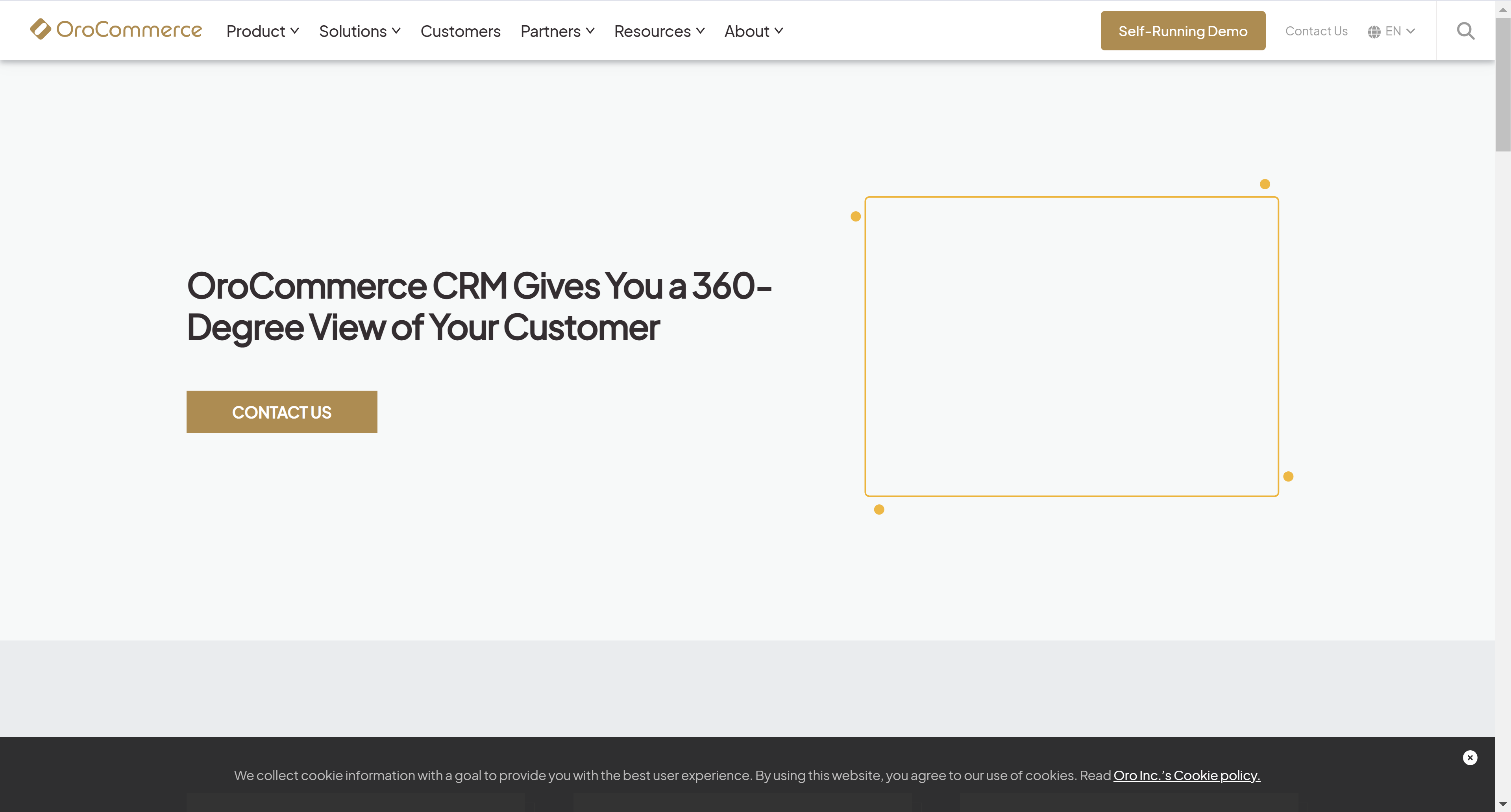Click the OroCommerce wordmark text

coord(128,30)
